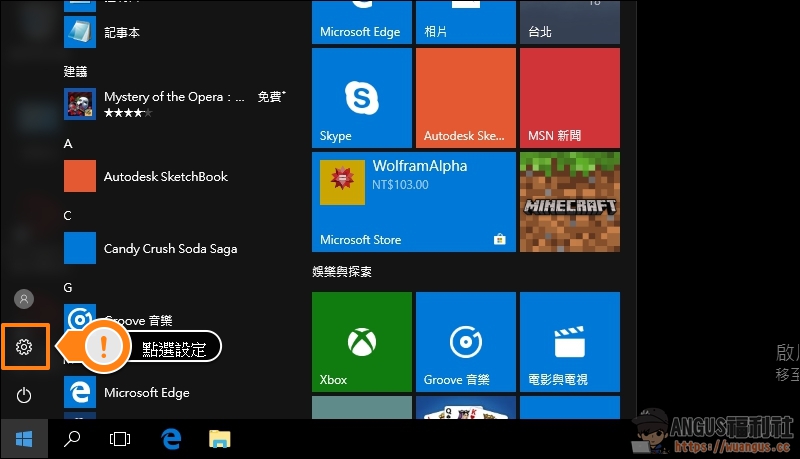800x459 pixels.
Task: Open the 電影與電視 tile
Action: pyautogui.click(x=569, y=342)
